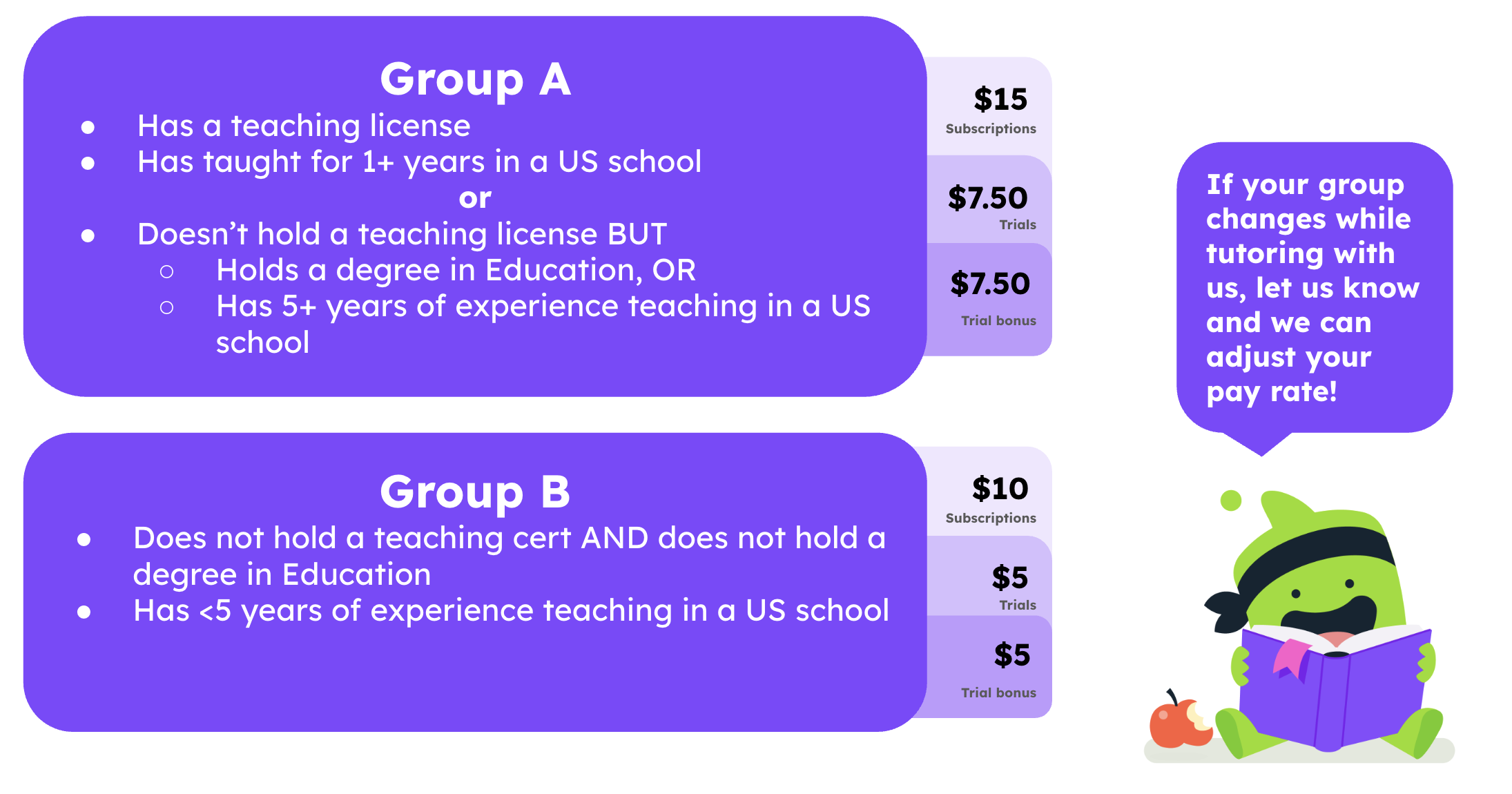Click the Group B $5 Trial bonus tile
Viewport: 1512px width, 794px height.
pos(989,667)
